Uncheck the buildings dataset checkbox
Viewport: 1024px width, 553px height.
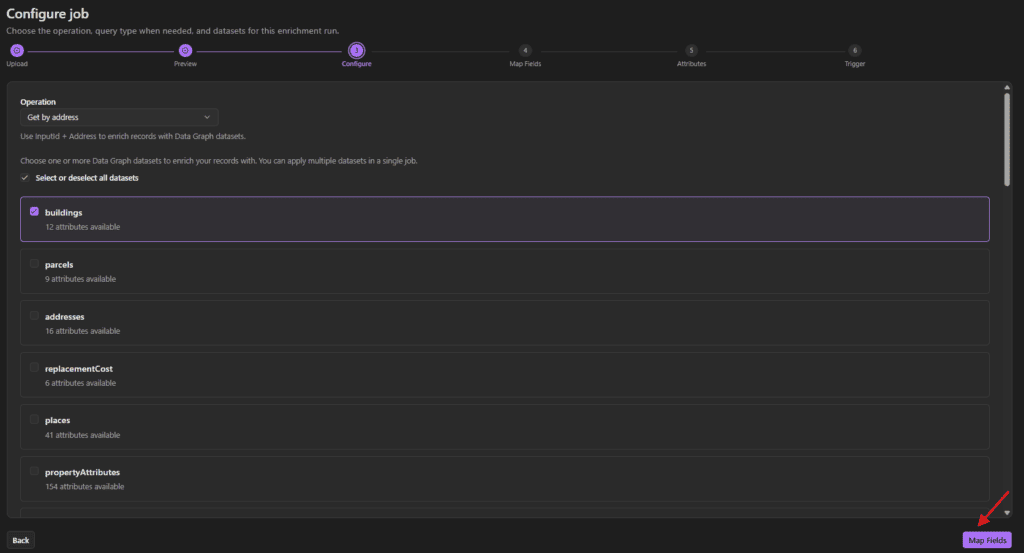(34, 212)
